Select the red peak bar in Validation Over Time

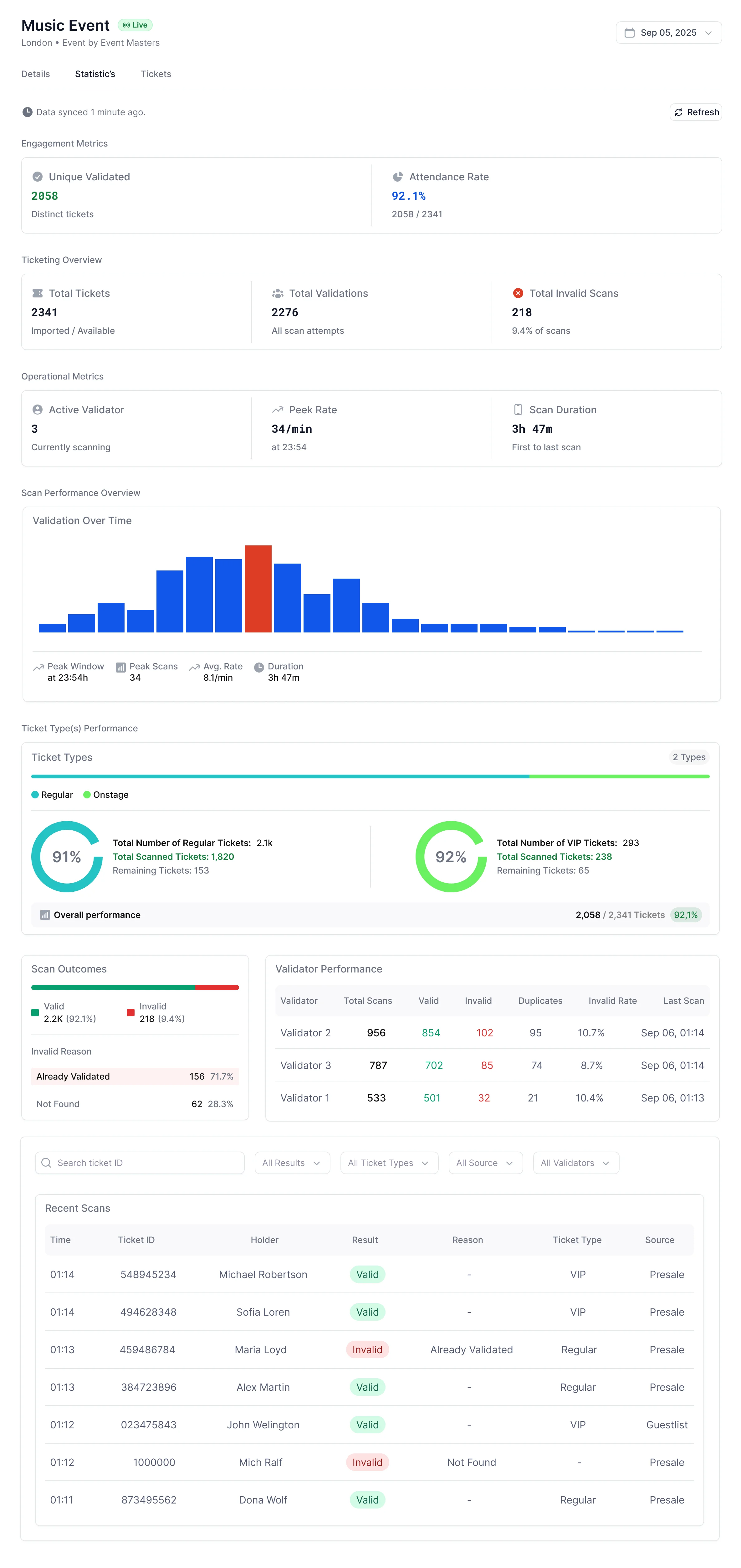point(258,587)
